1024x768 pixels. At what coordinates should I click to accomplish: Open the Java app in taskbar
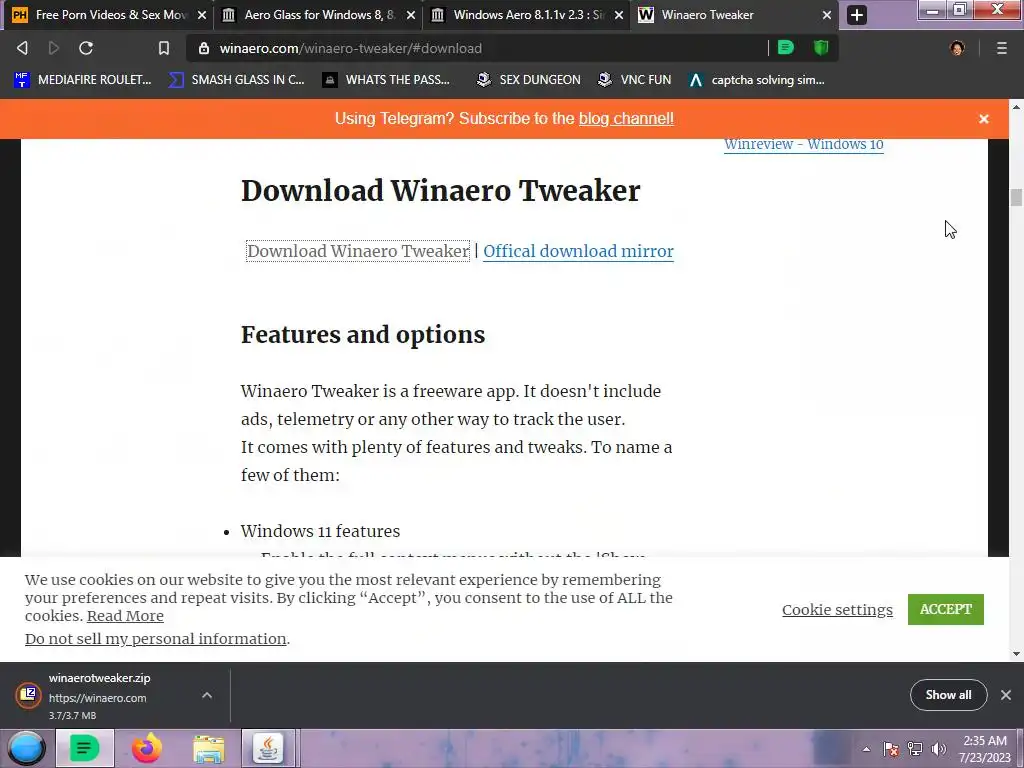268,748
